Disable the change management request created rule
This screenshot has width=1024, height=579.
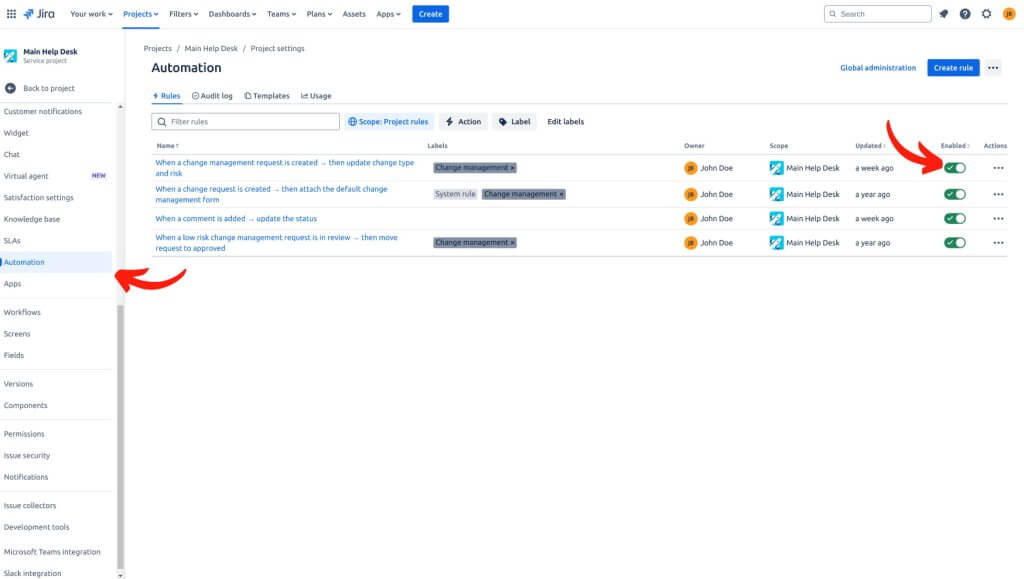pos(954,168)
